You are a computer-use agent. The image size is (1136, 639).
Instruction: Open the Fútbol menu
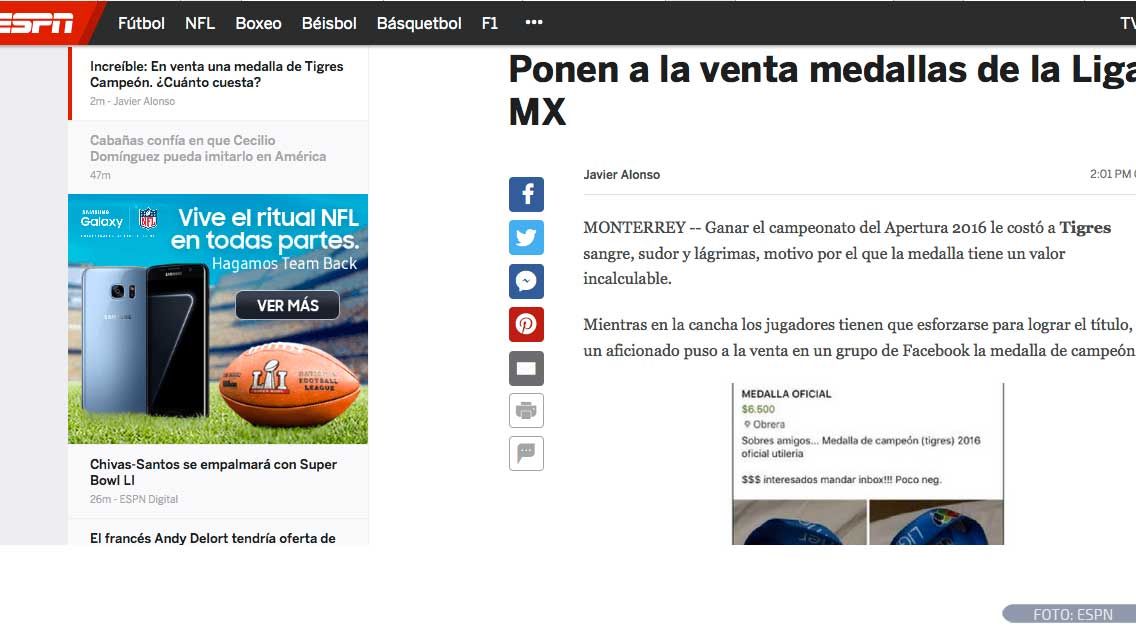coord(141,23)
